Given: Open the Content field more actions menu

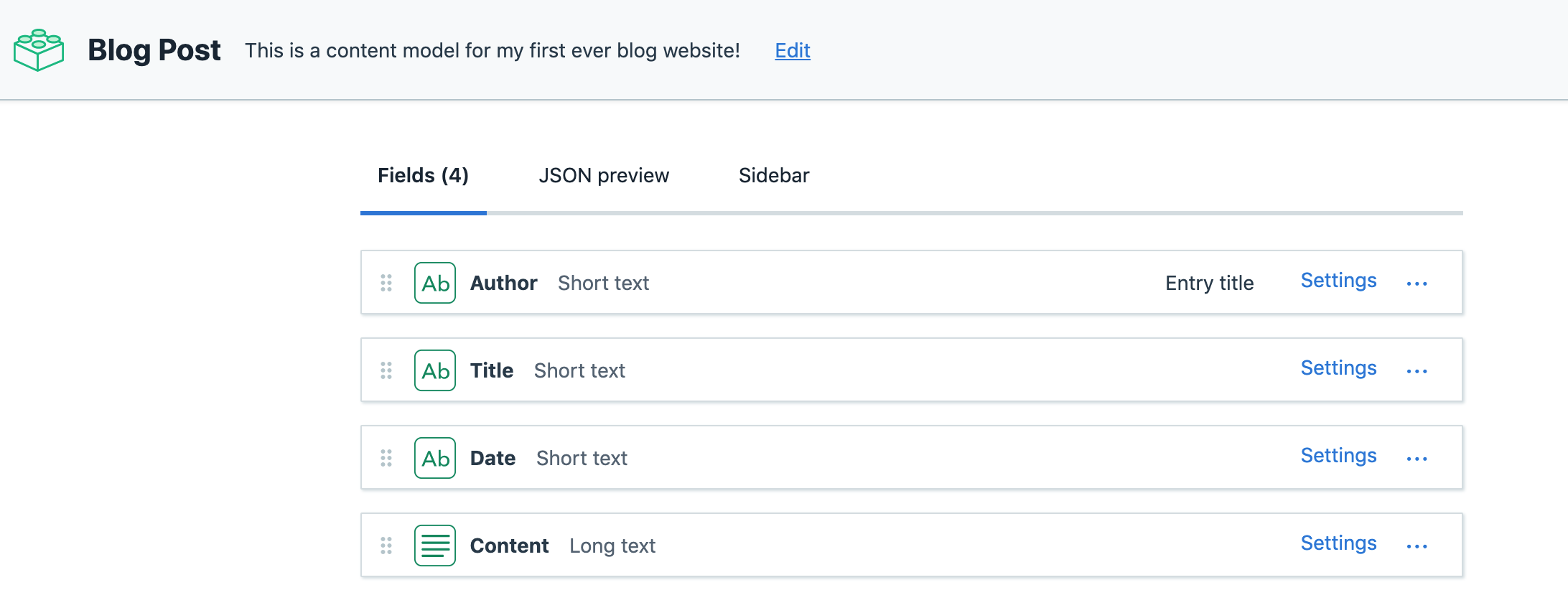Looking at the screenshot, I should 1417,546.
